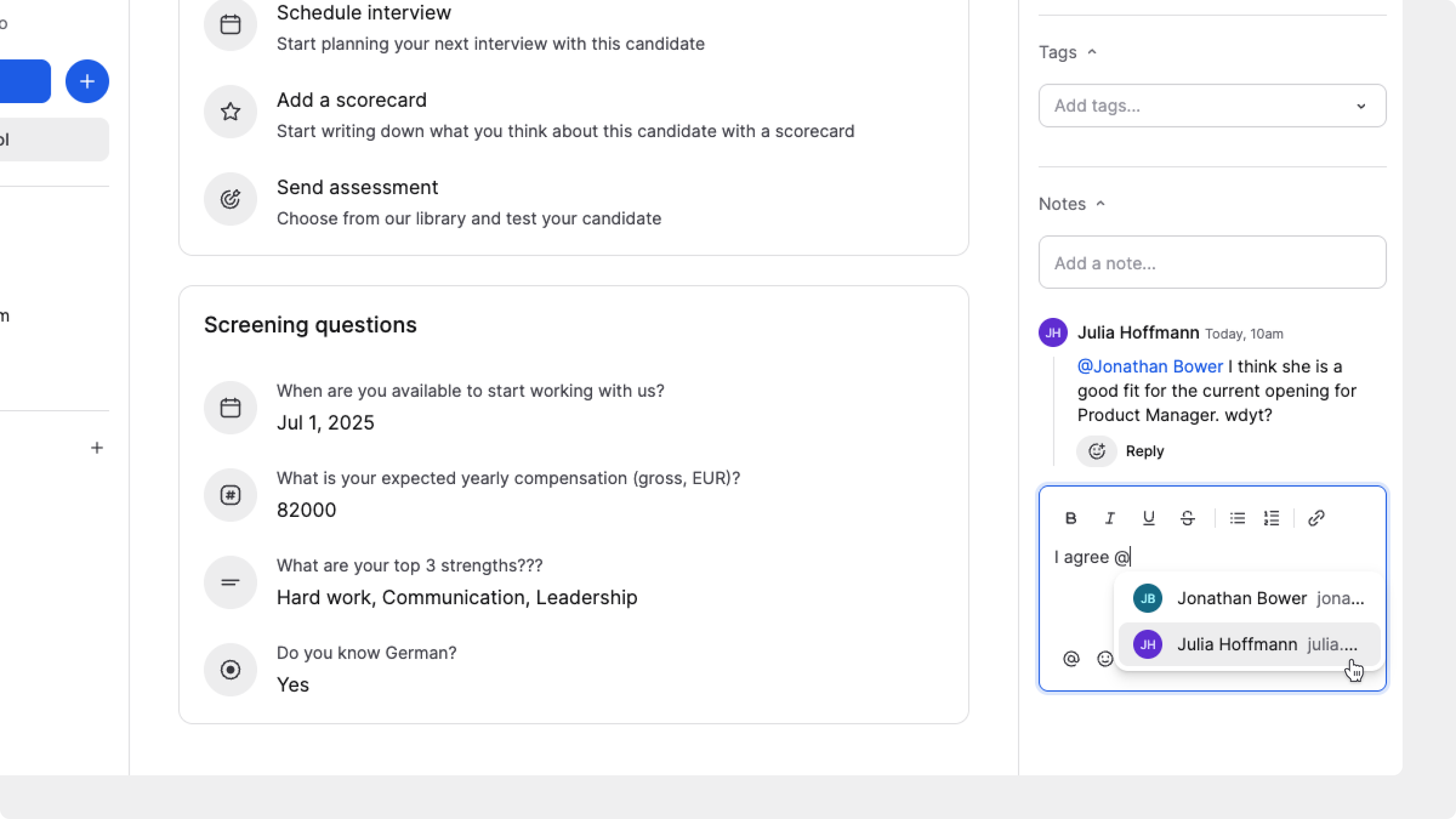Apply italic formatting to note text
Viewport: 1456px width, 819px height.
1110,518
